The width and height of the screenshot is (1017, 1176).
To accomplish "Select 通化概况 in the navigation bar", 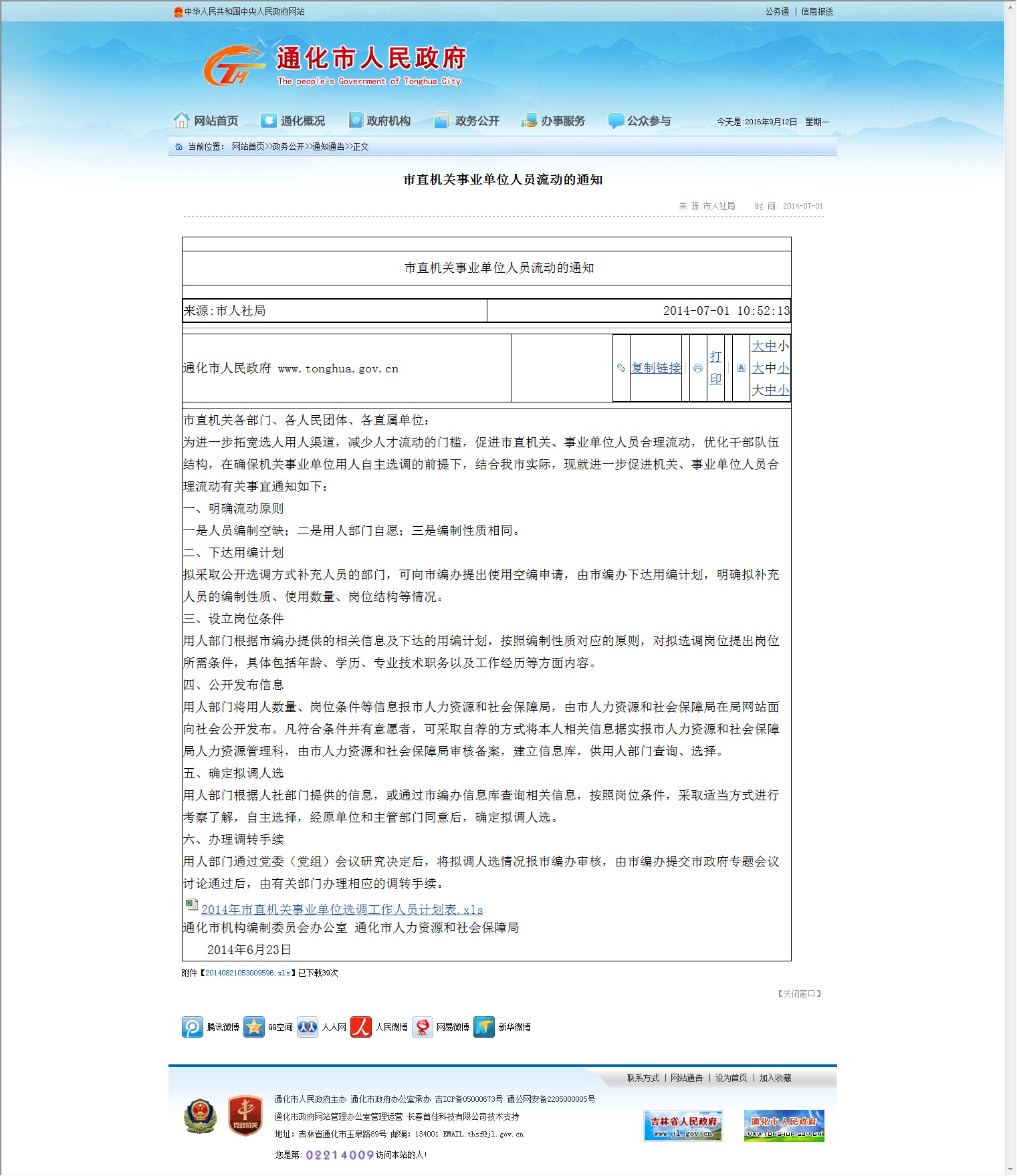I will (x=302, y=121).
